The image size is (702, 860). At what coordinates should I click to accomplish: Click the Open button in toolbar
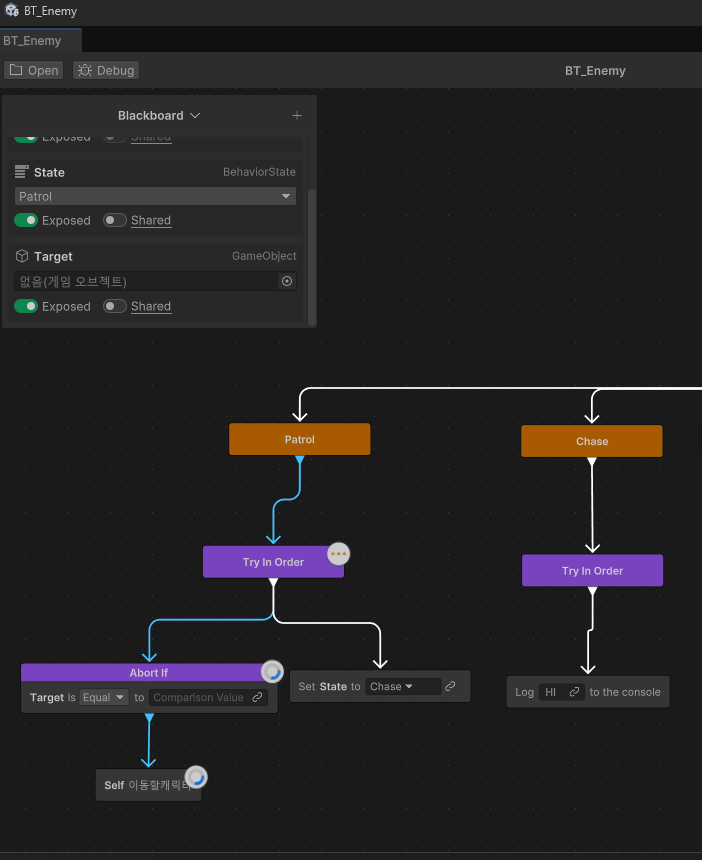tap(34, 70)
